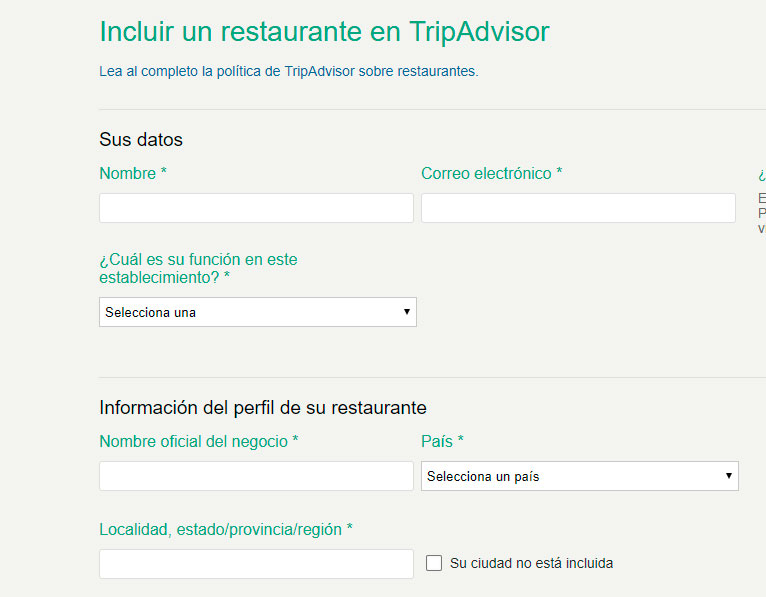Click the 'Correo electrónico *' label

tap(491, 173)
